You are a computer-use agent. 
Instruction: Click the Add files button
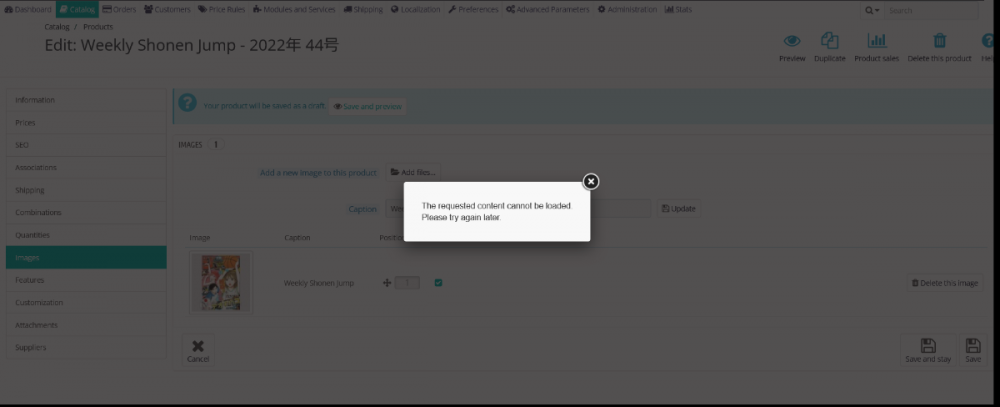(x=413, y=172)
